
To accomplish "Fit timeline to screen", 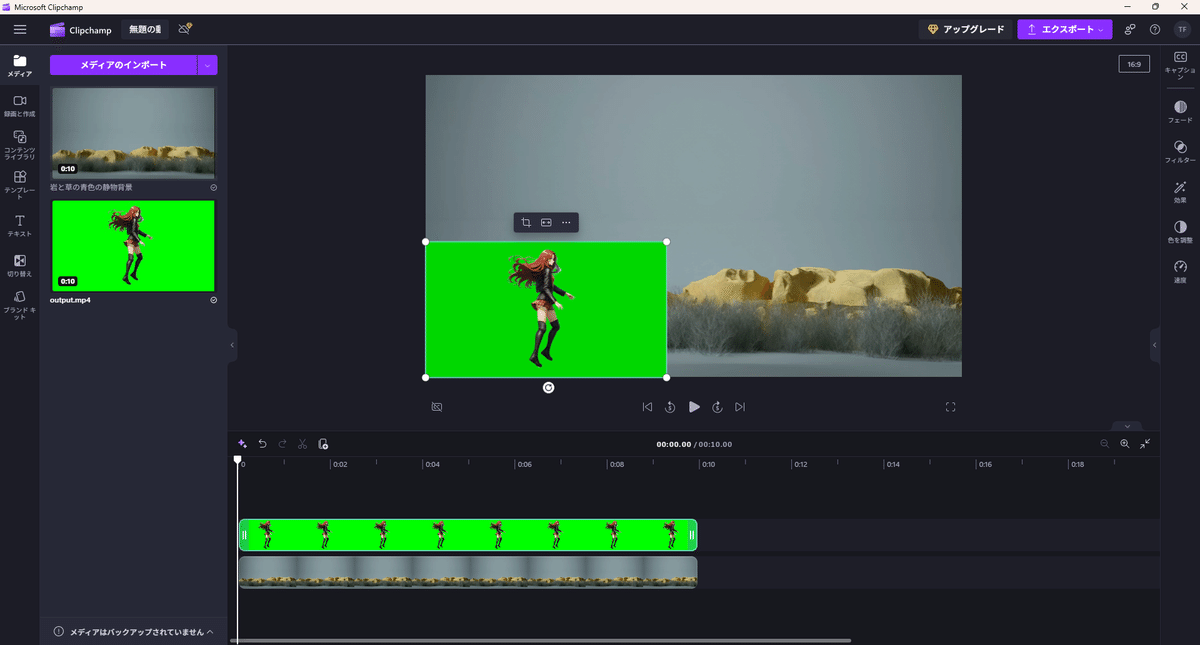I will (1145, 444).
